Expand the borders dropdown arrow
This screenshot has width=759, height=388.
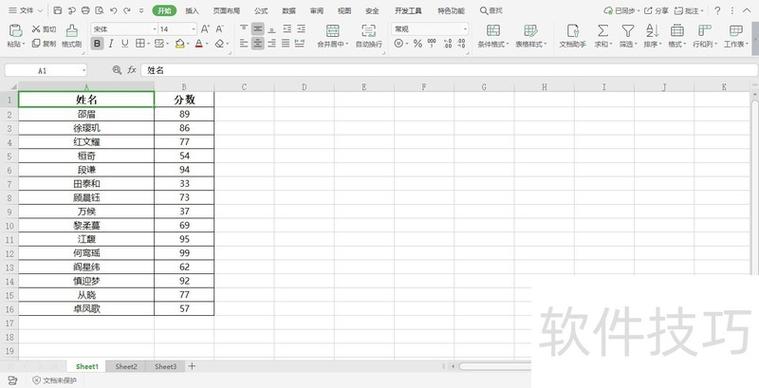pyautogui.click(x=148, y=44)
